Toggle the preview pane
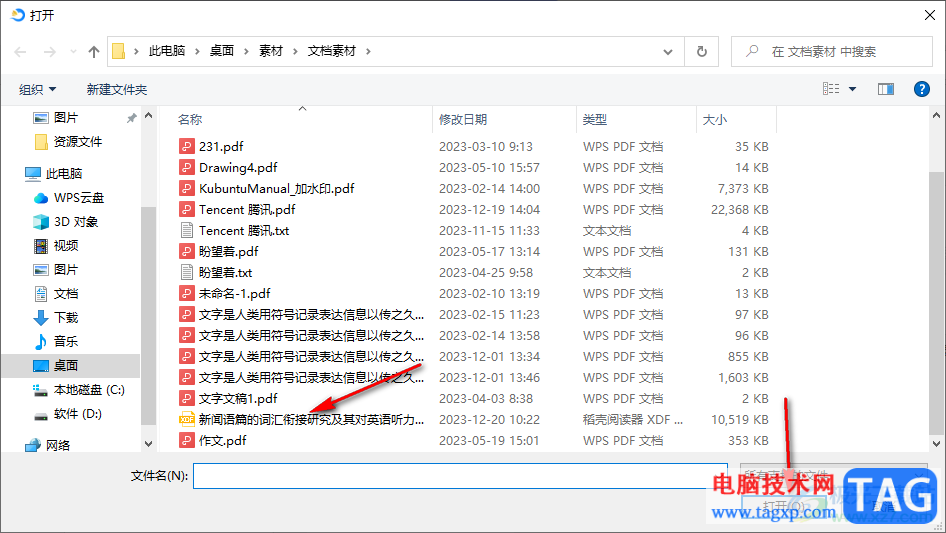 (x=886, y=89)
